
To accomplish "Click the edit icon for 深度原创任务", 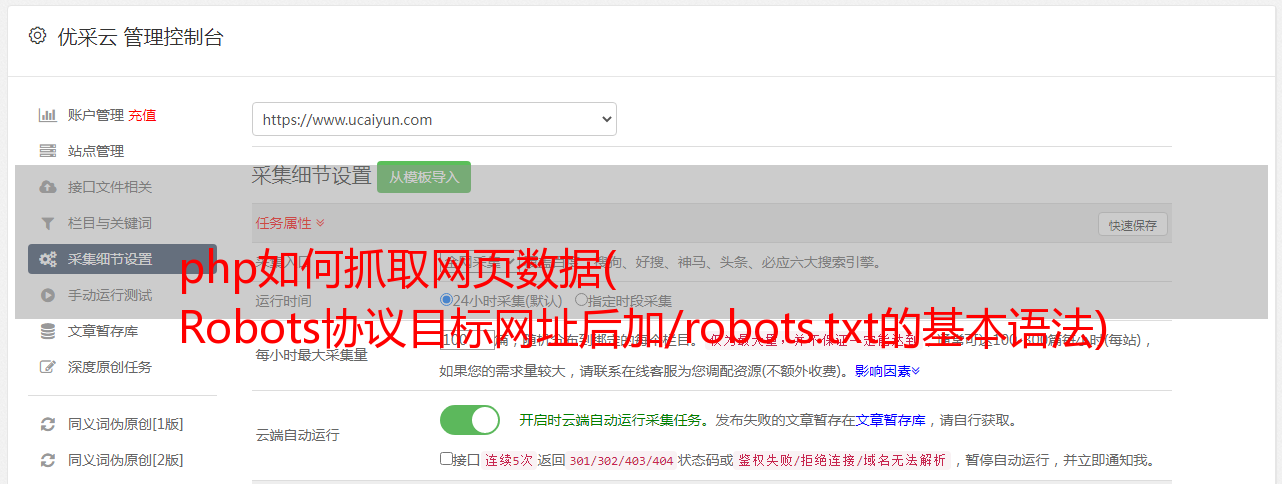I will point(47,367).
